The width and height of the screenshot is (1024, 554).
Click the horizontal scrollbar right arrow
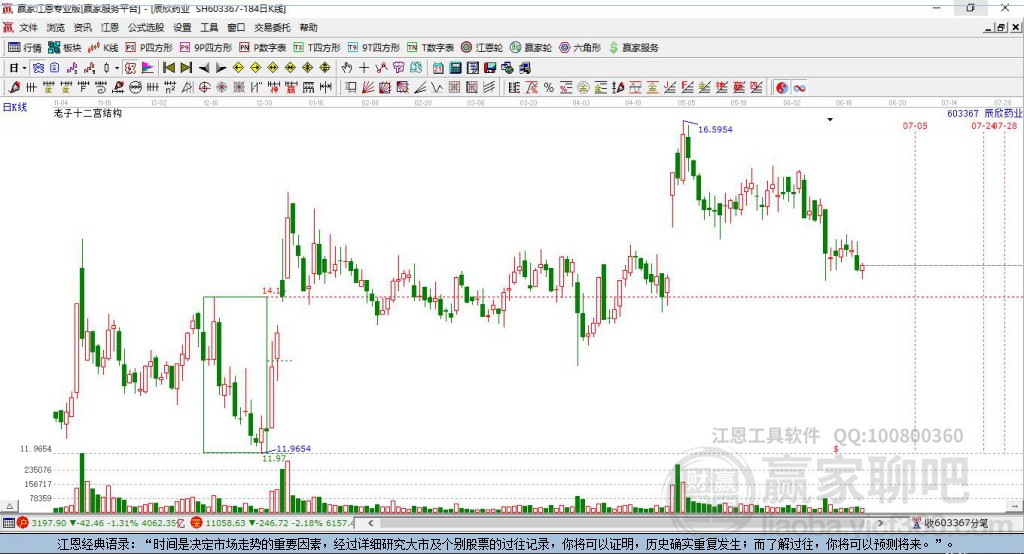pos(880,523)
